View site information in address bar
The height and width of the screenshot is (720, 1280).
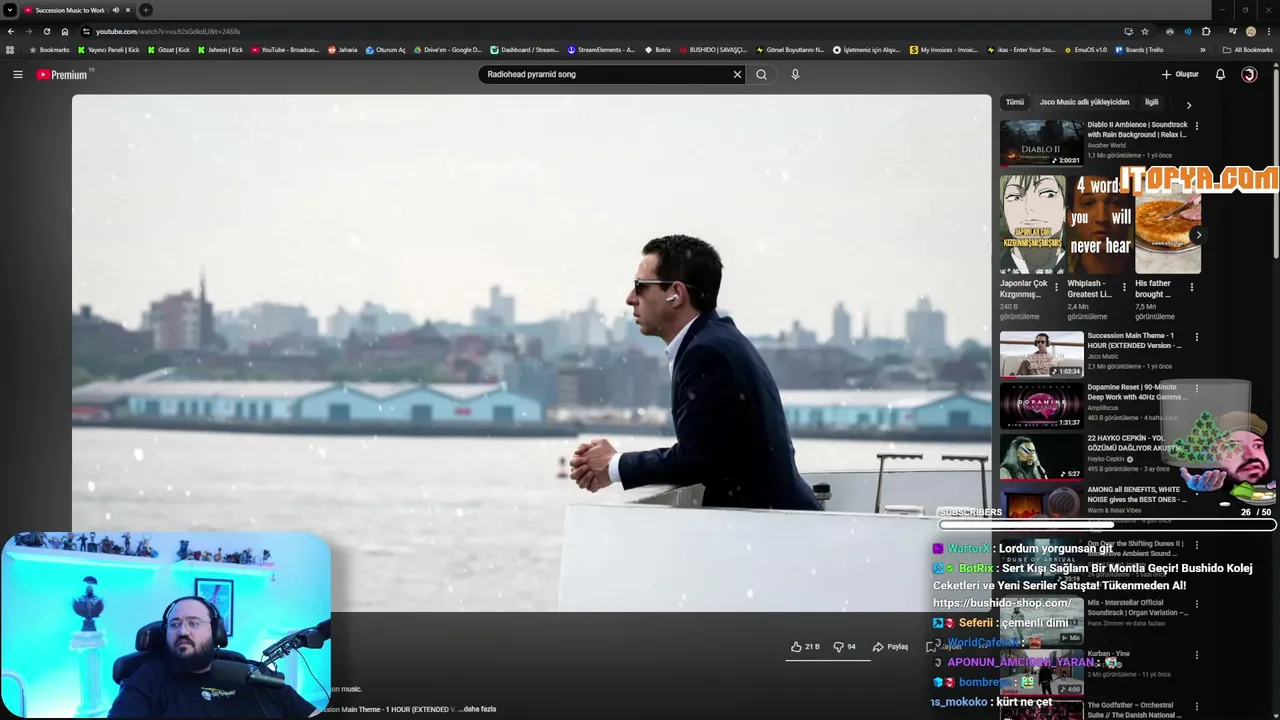86,31
